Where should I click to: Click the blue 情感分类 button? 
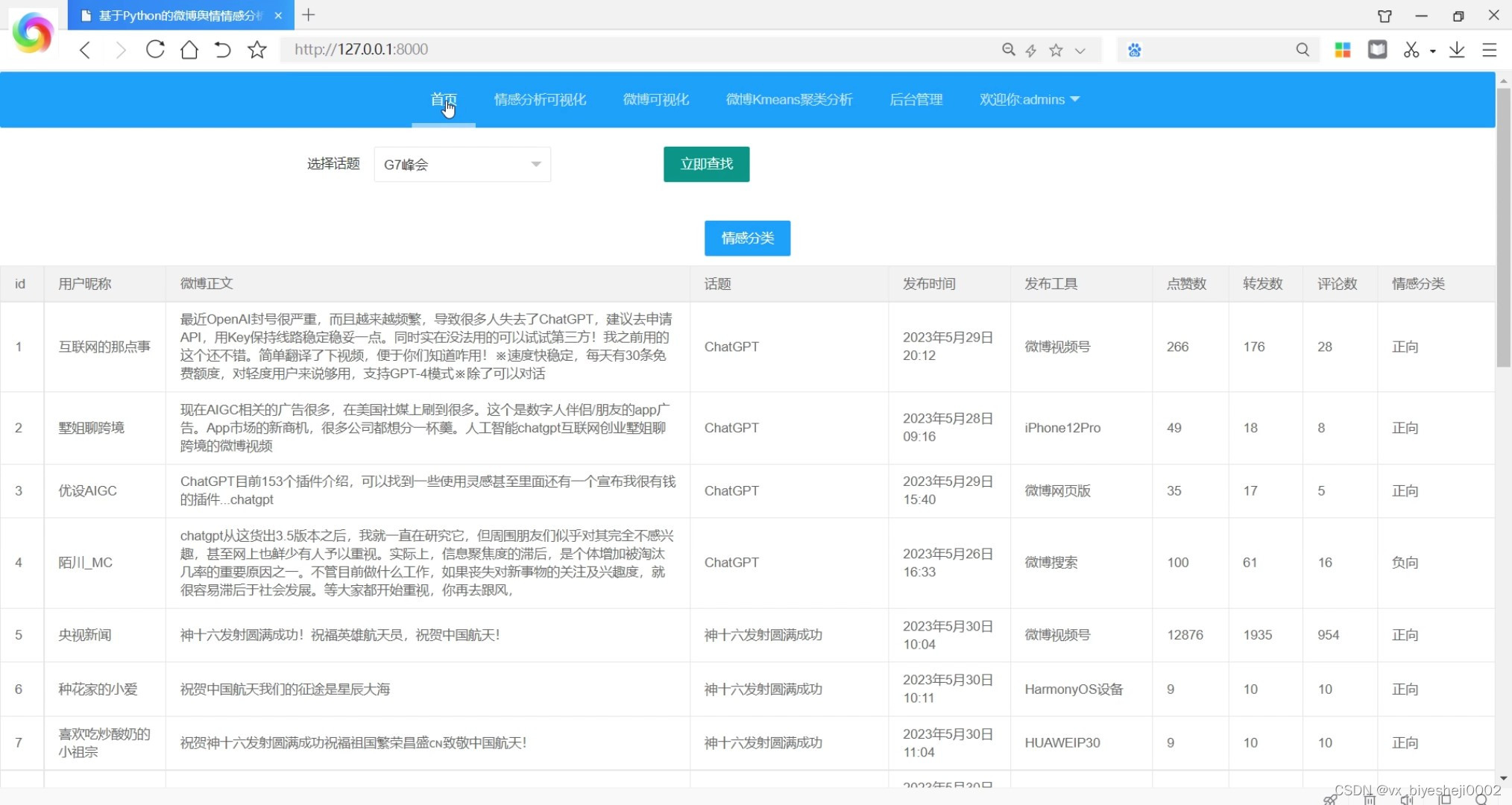tap(747, 238)
